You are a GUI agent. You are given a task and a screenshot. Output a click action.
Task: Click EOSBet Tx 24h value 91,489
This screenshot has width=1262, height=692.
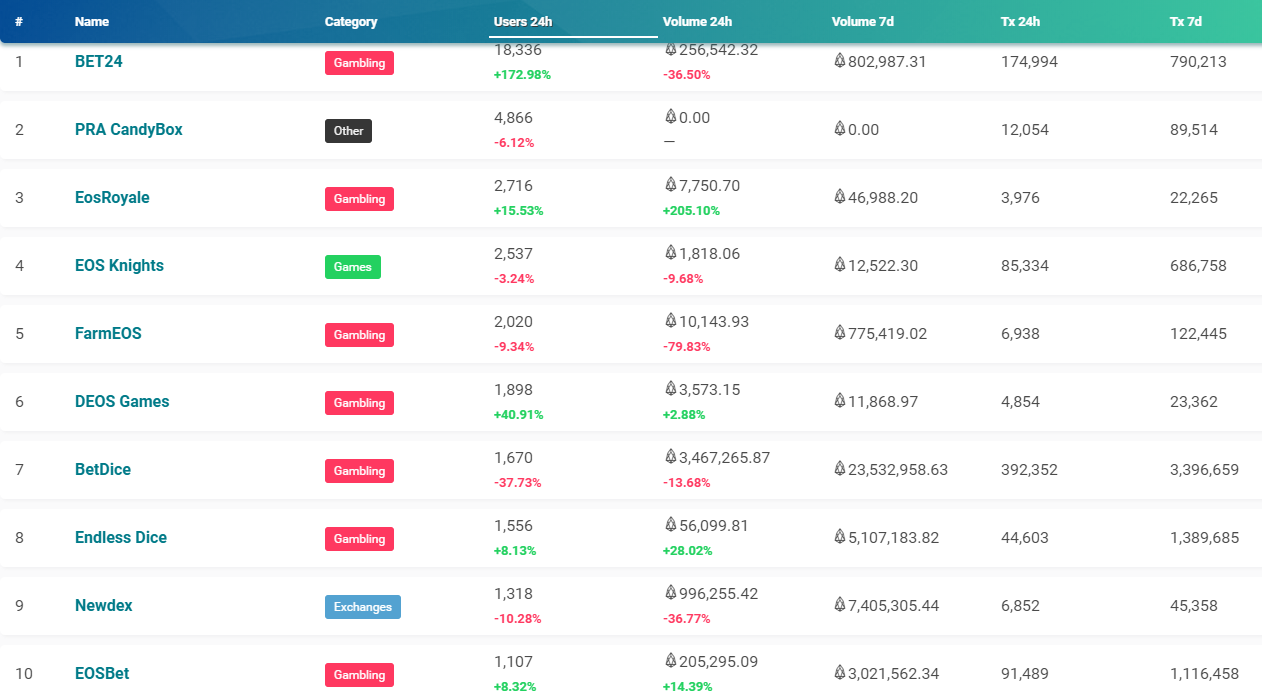click(1025, 673)
